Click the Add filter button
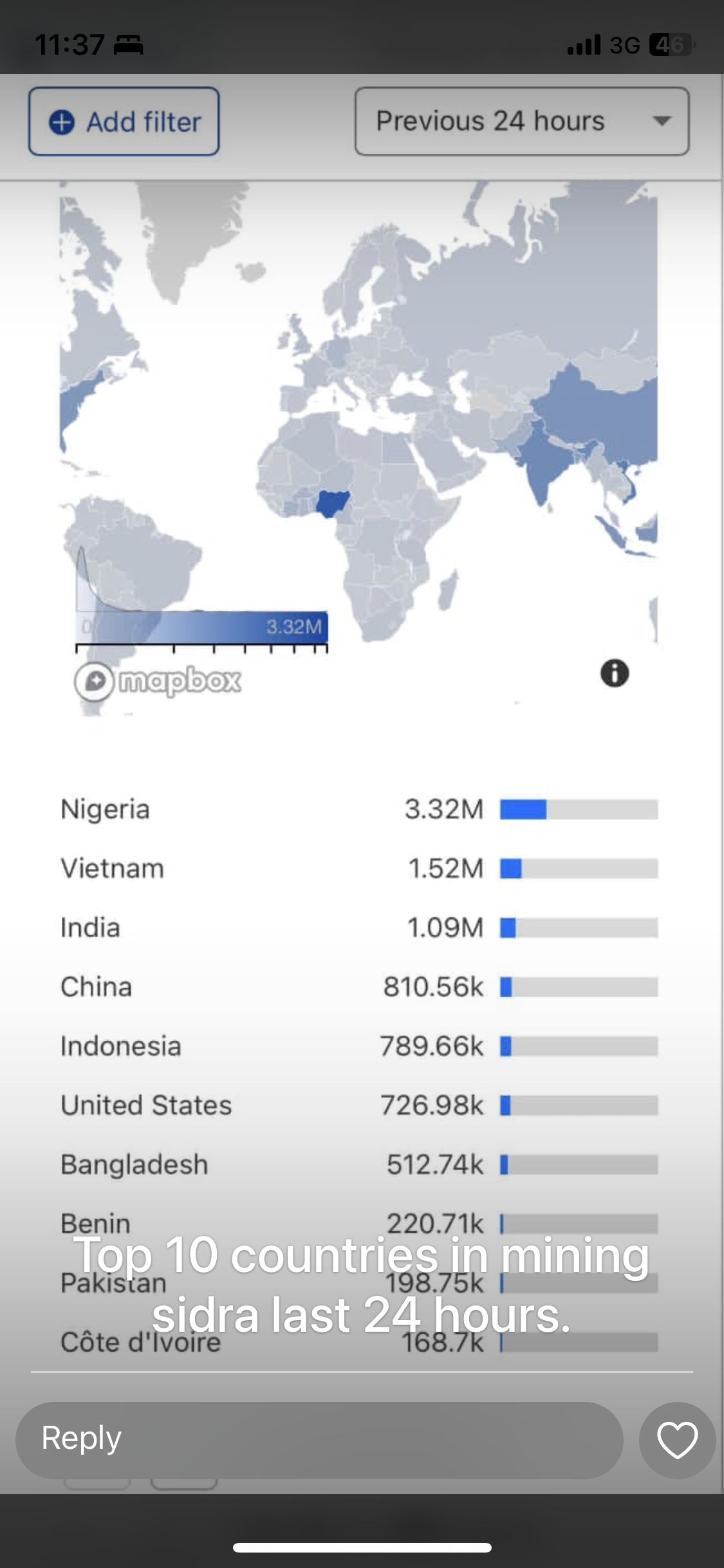 coord(124,121)
